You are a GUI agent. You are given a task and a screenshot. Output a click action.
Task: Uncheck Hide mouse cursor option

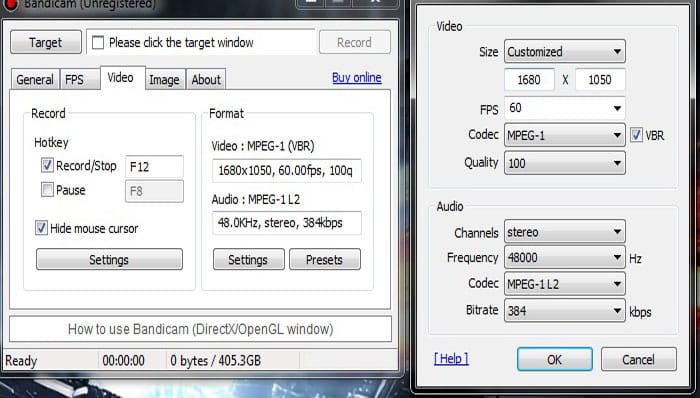click(x=41, y=228)
